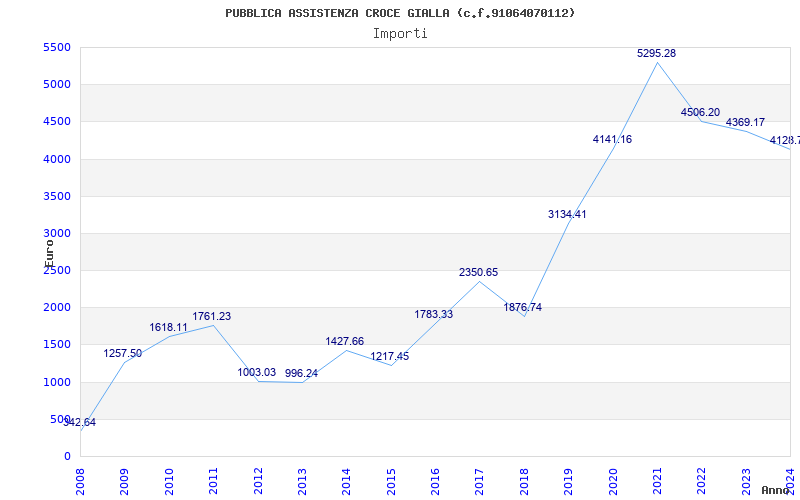Select the 4141.16 data label

click(612, 140)
